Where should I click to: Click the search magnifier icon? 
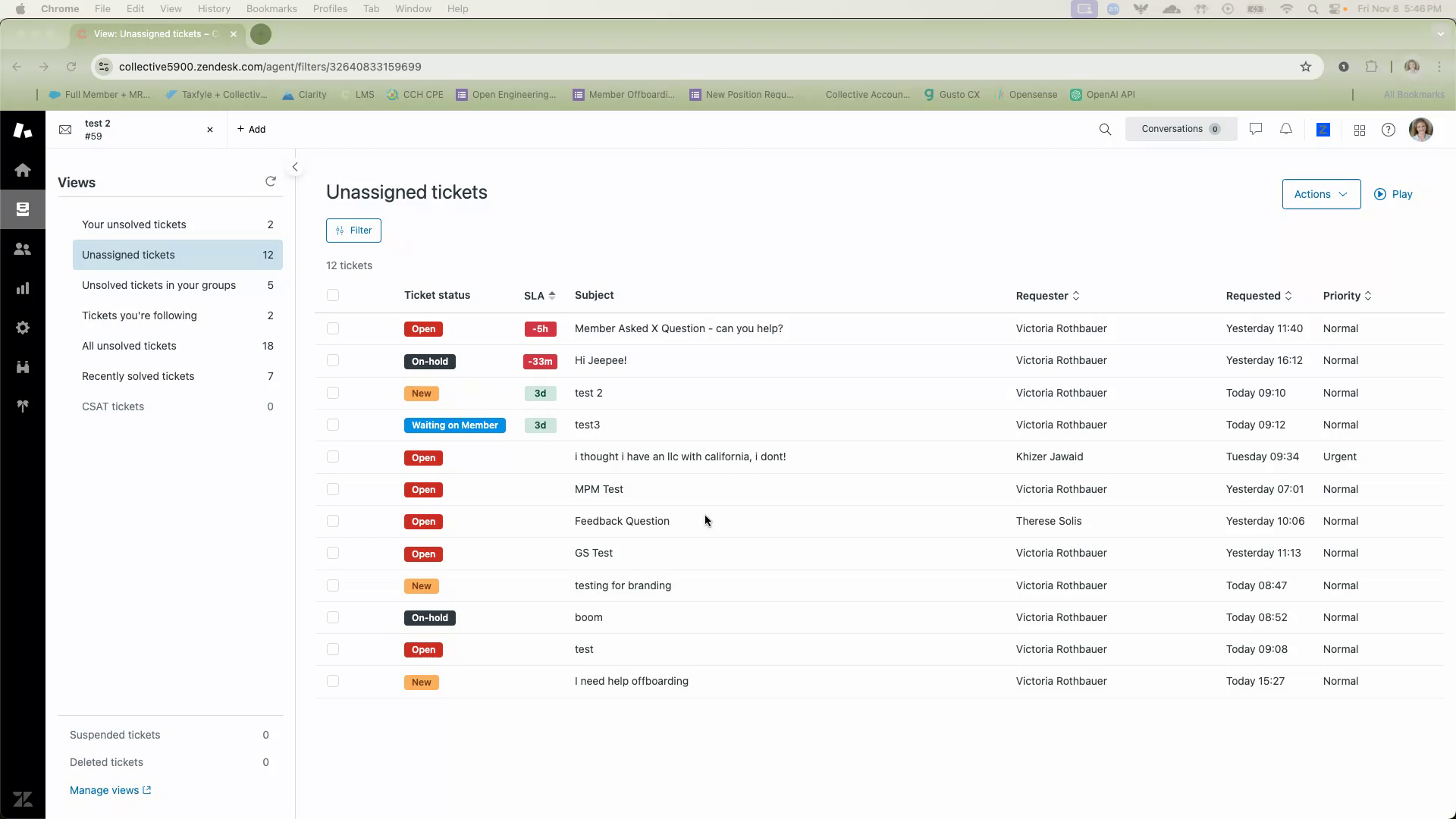tap(1105, 130)
